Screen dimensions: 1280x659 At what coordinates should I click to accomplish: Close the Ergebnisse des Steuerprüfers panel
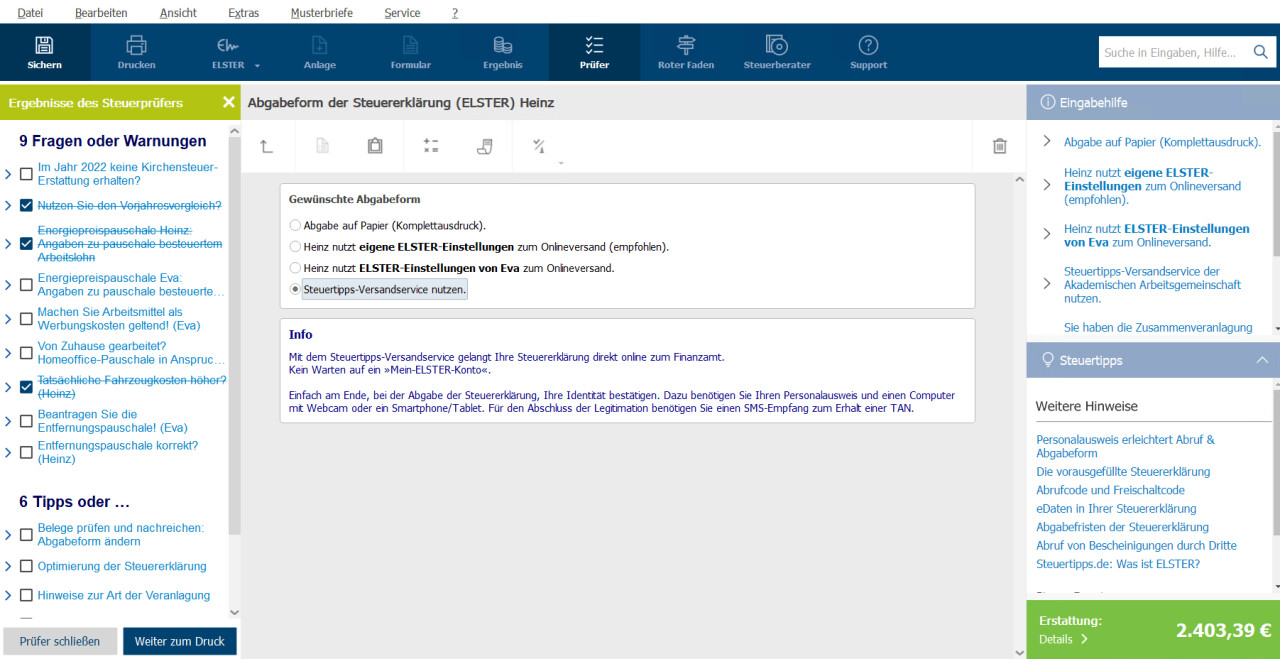[228, 102]
